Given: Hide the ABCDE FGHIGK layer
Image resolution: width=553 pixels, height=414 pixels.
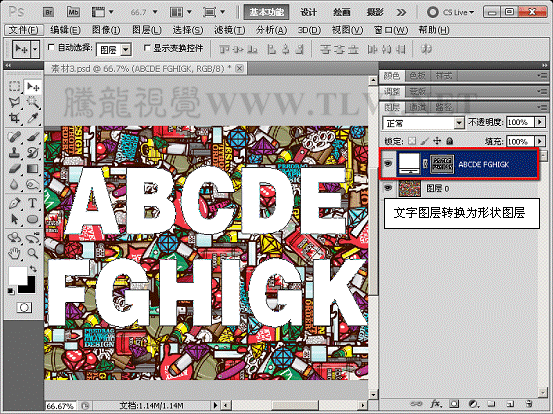Looking at the screenshot, I should 388,164.
